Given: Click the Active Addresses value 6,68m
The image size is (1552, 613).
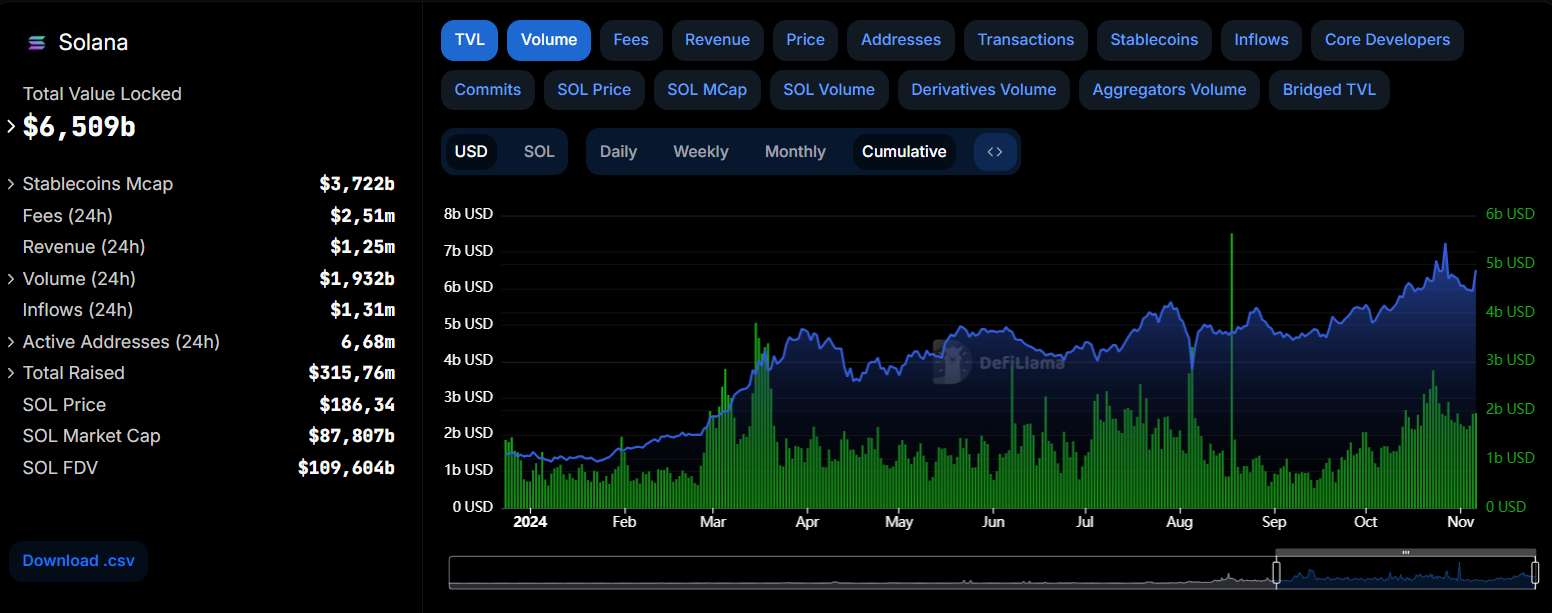Looking at the screenshot, I should [368, 342].
